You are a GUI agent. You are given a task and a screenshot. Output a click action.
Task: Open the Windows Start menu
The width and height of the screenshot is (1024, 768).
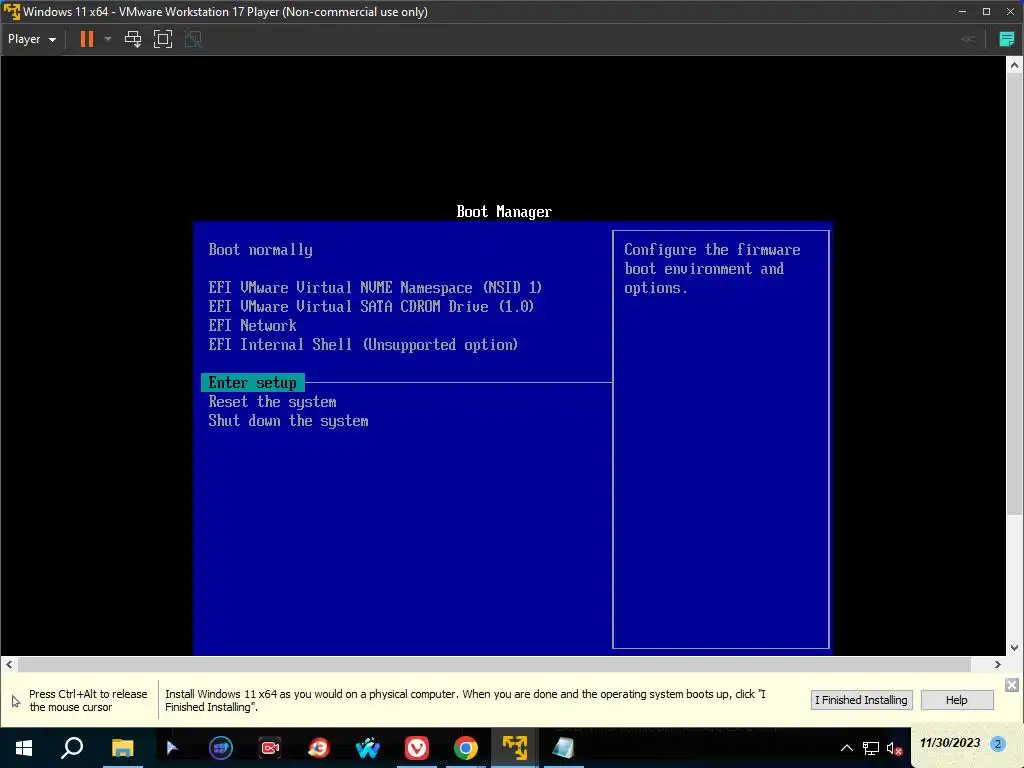pyautogui.click(x=24, y=748)
